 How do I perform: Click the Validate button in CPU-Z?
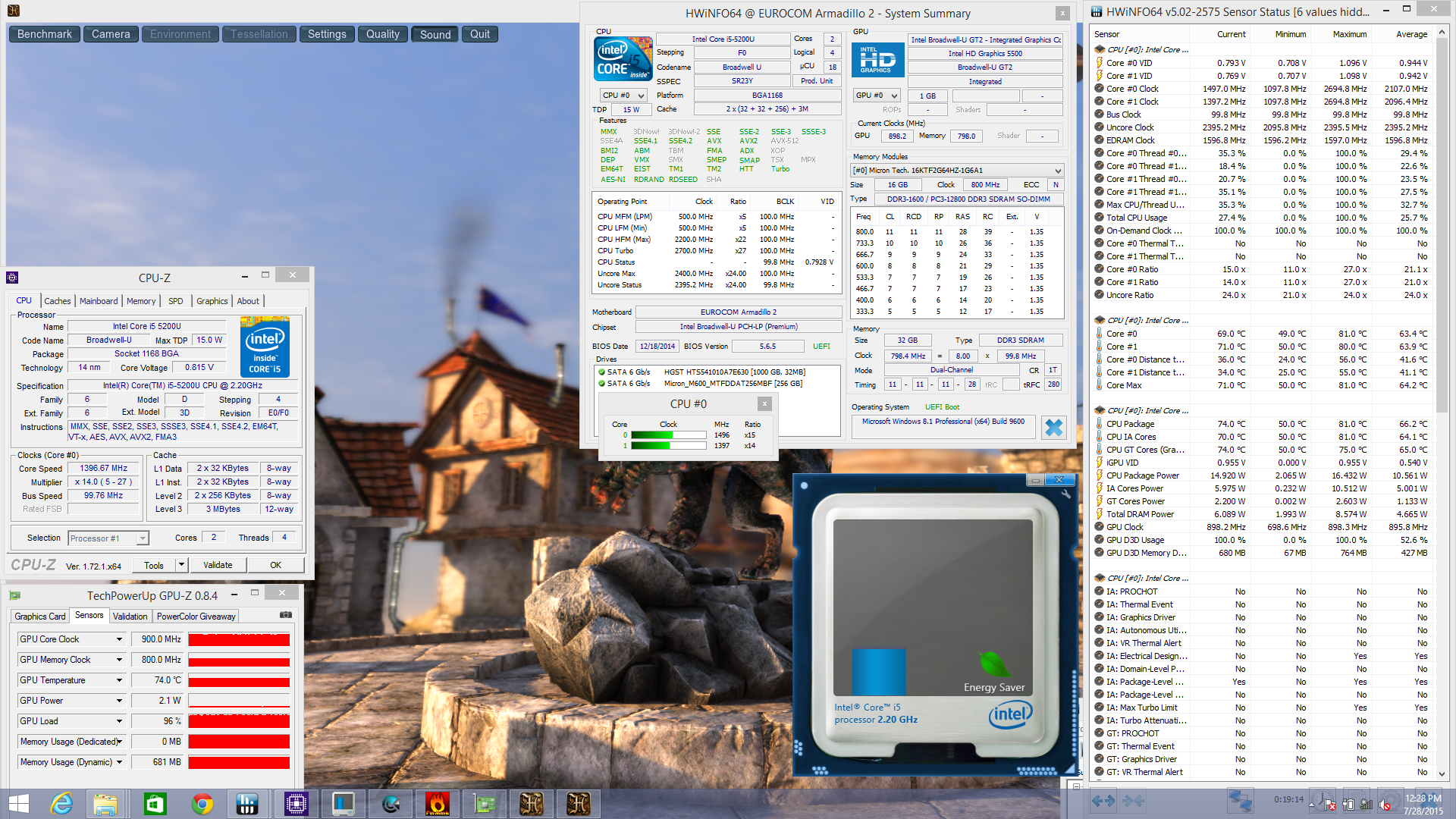point(218,565)
